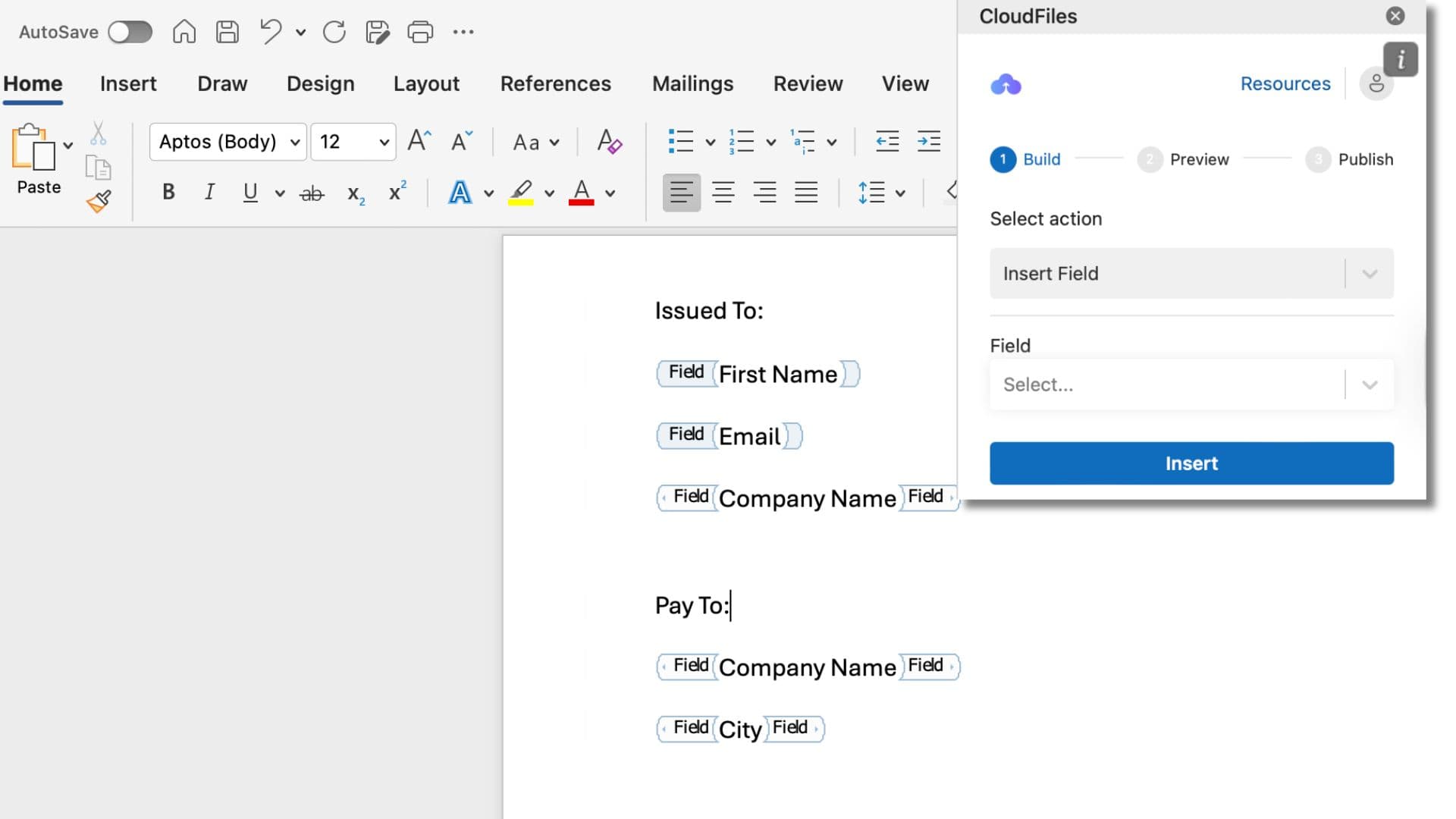
Task: Cut selection using the scissors icon
Action: (99, 133)
